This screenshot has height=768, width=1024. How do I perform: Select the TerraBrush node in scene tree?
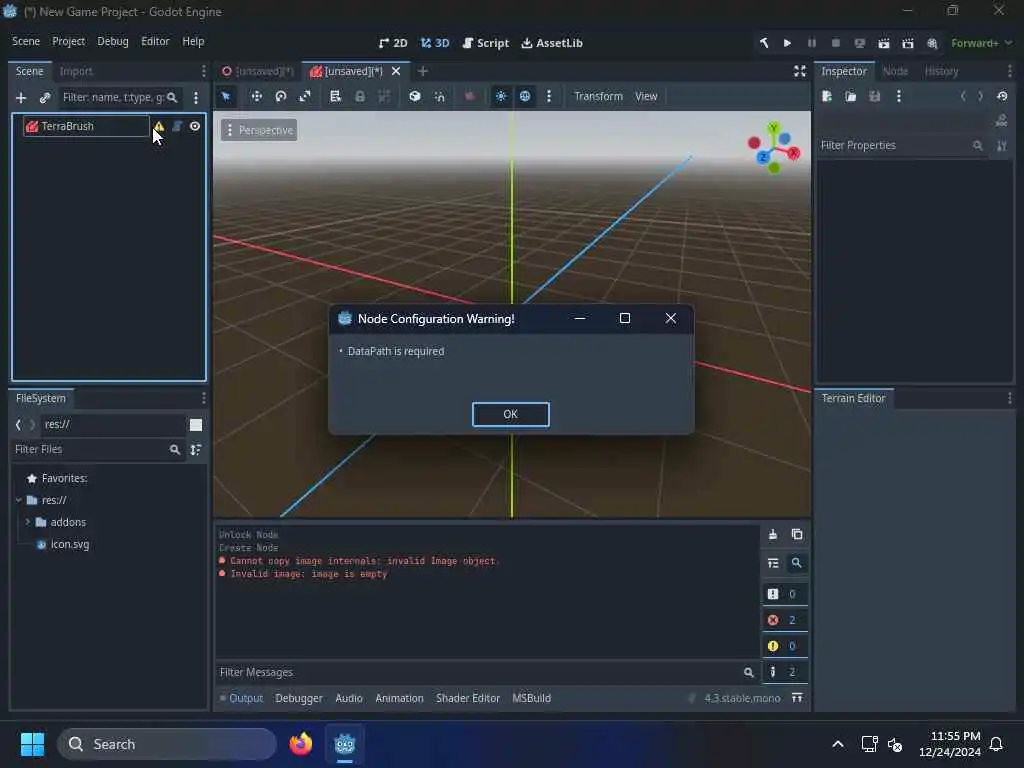click(x=67, y=126)
